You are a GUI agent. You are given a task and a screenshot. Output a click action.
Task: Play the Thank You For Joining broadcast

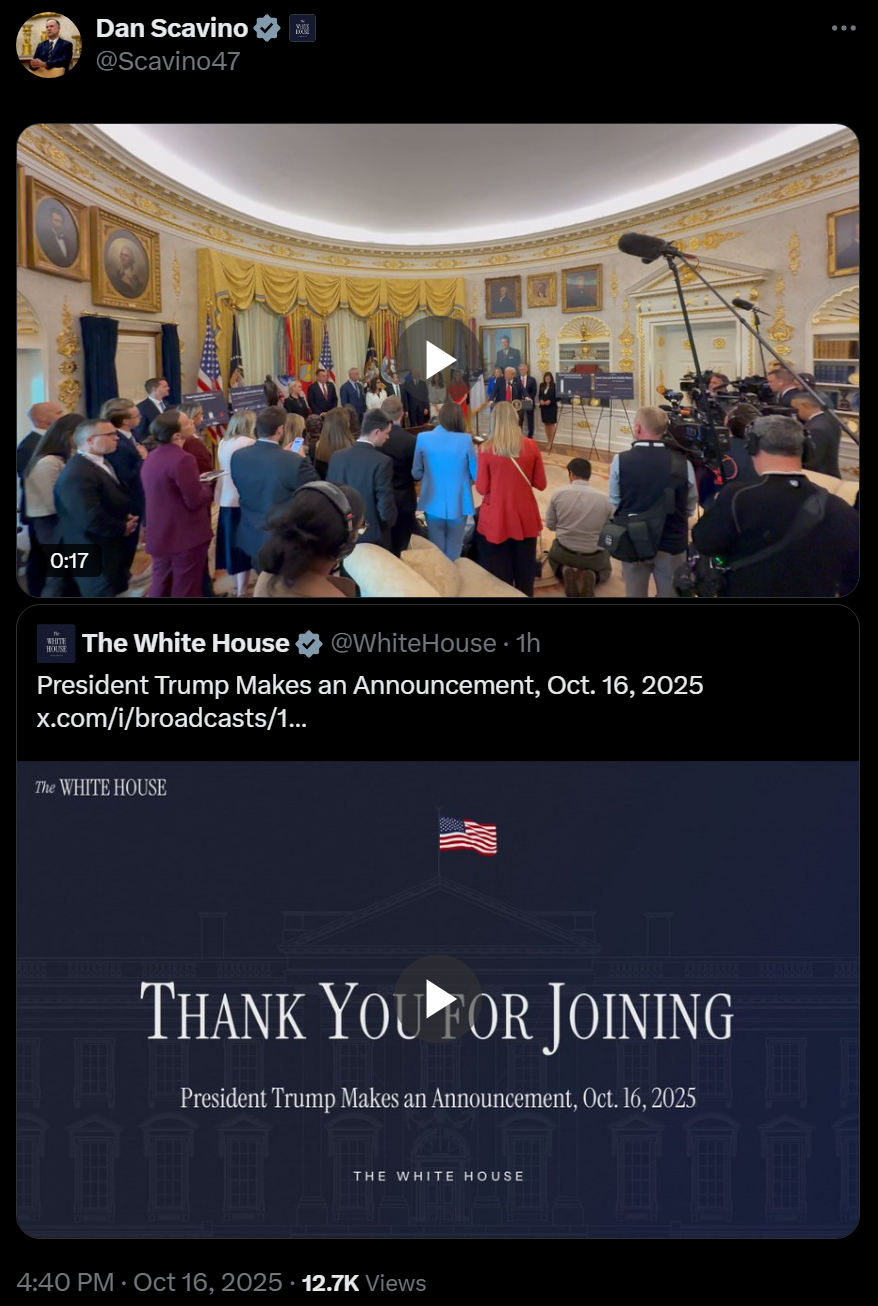(438, 998)
